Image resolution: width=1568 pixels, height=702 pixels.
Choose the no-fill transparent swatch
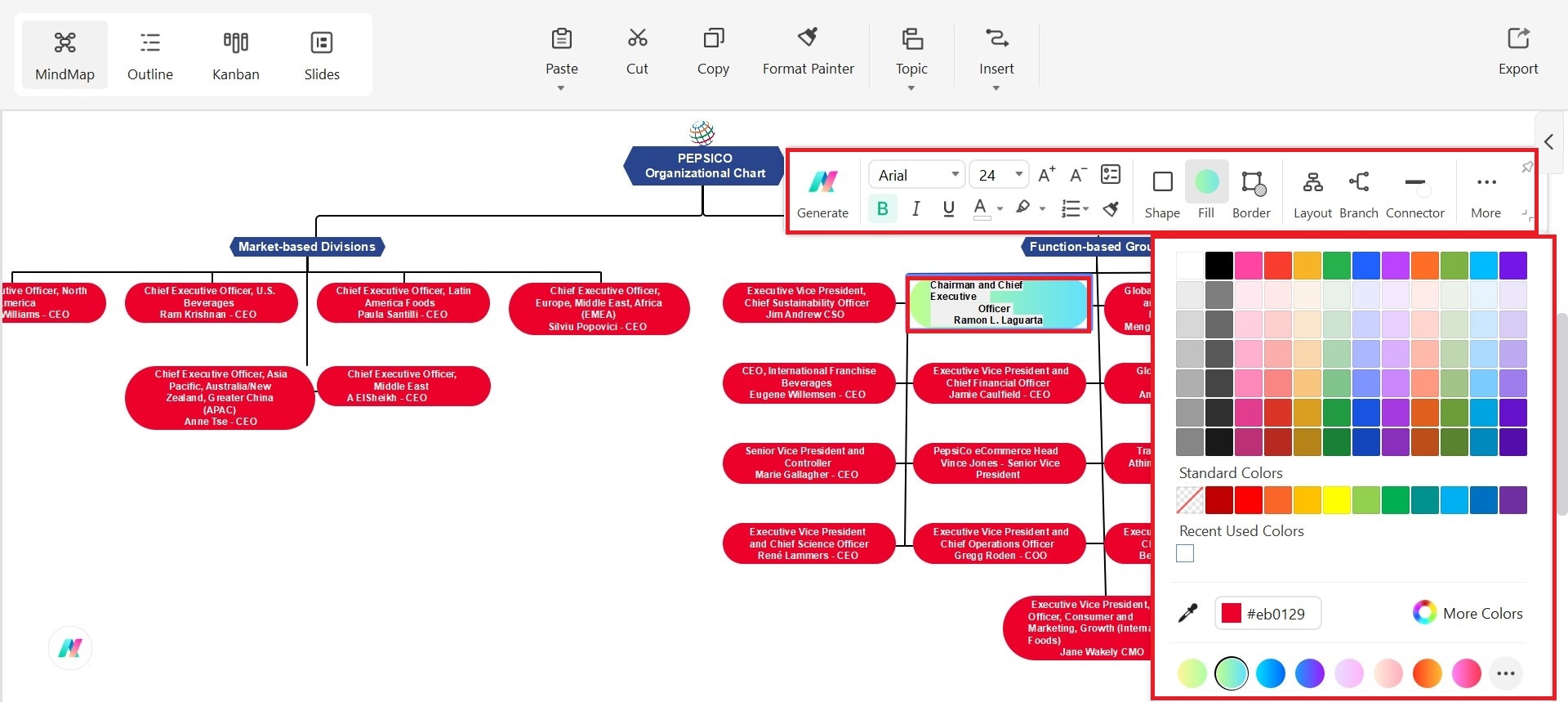[x=1190, y=500]
